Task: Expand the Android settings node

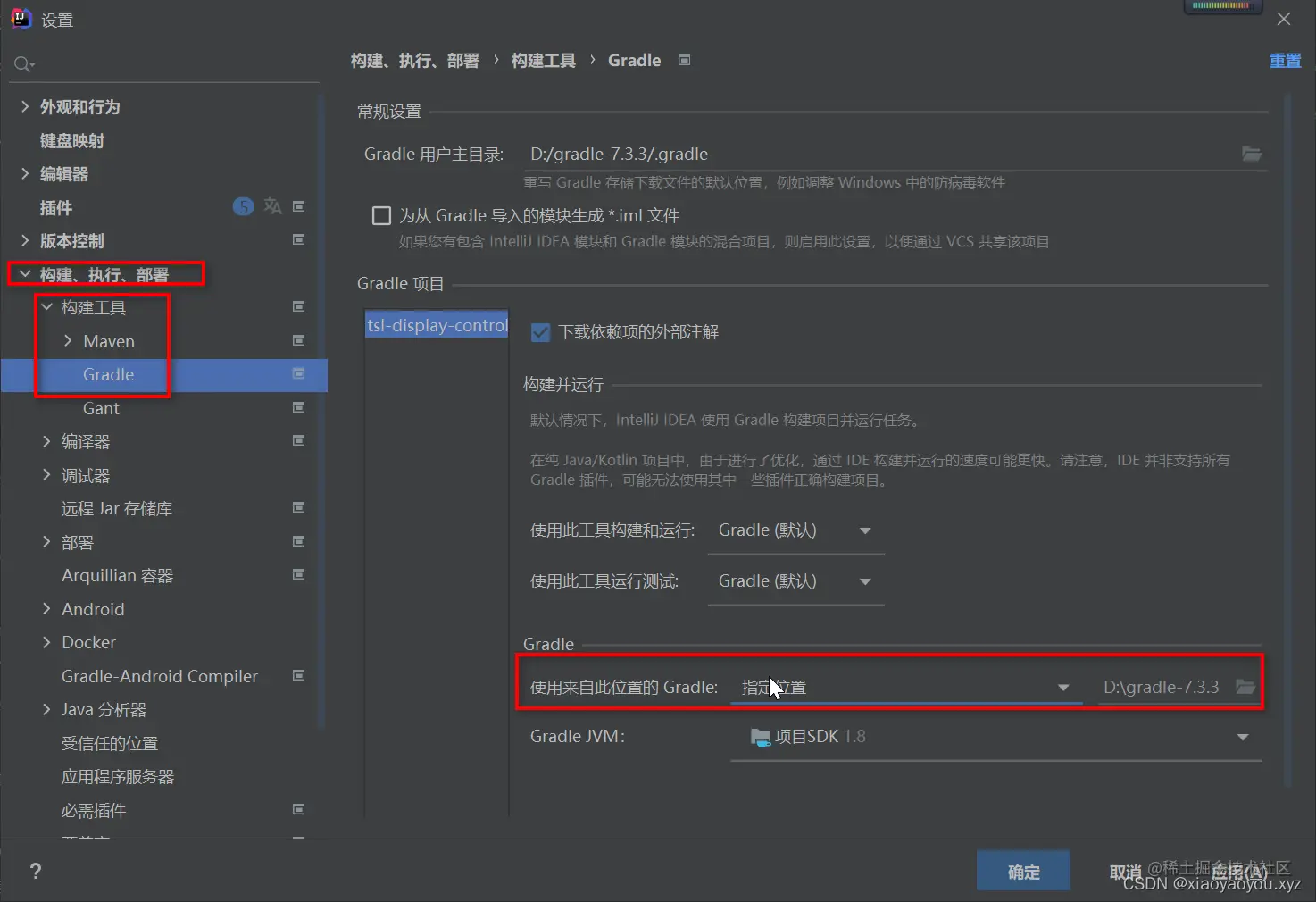Action: coord(46,608)
